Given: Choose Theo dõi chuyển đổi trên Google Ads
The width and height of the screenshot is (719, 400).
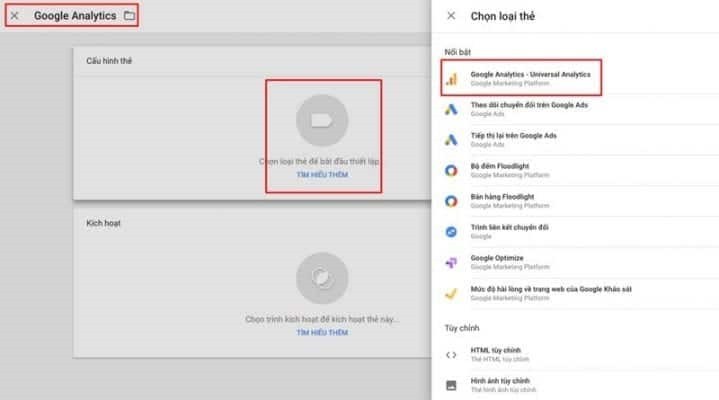Looking at the screenshot, I should point(580,109).
